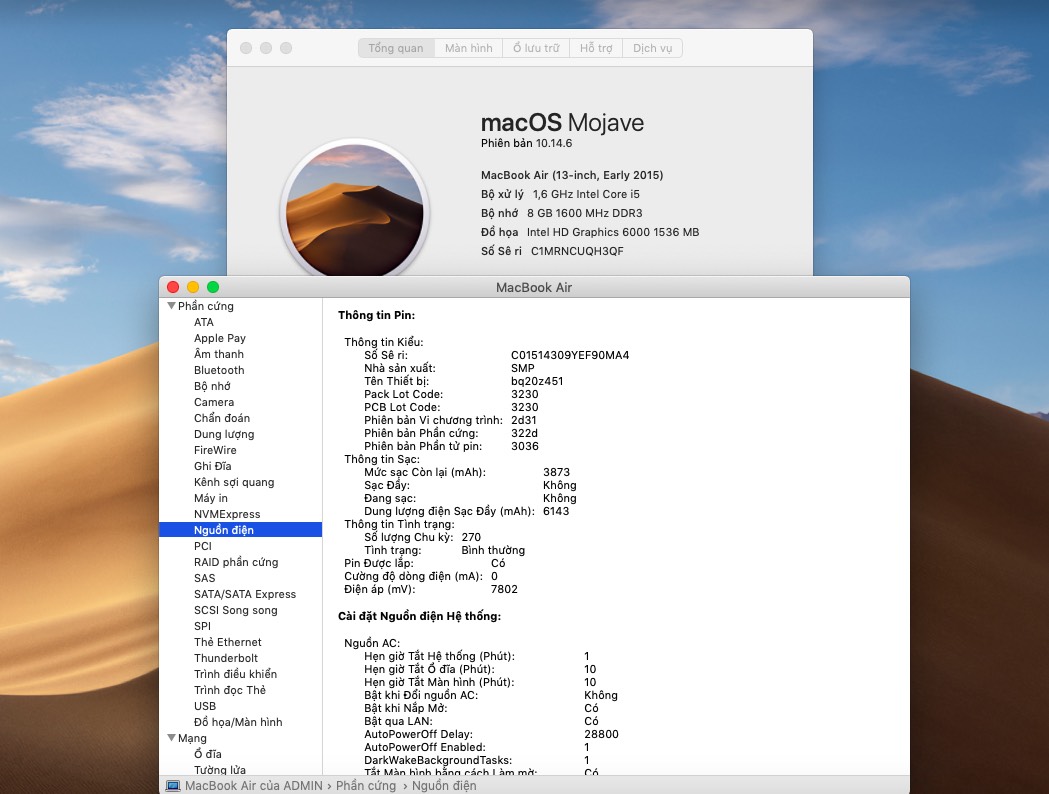Viewport: 1049px width, 794px height.
Task: Click Phiên bản 10.14.6 version text
Action: 527,143
